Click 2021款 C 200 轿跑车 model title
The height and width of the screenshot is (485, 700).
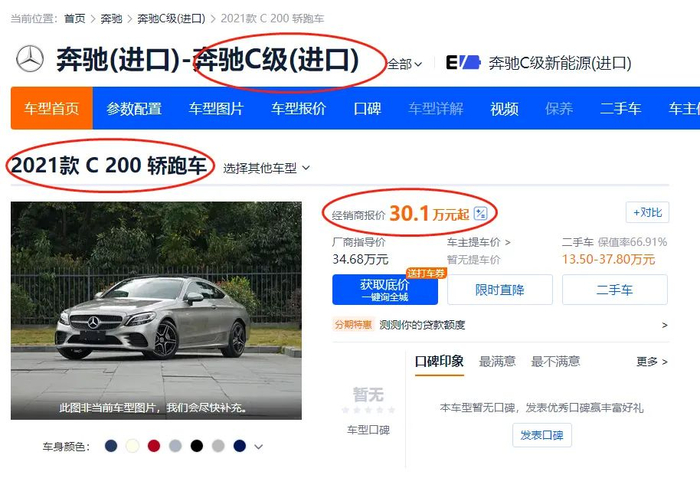109,166
